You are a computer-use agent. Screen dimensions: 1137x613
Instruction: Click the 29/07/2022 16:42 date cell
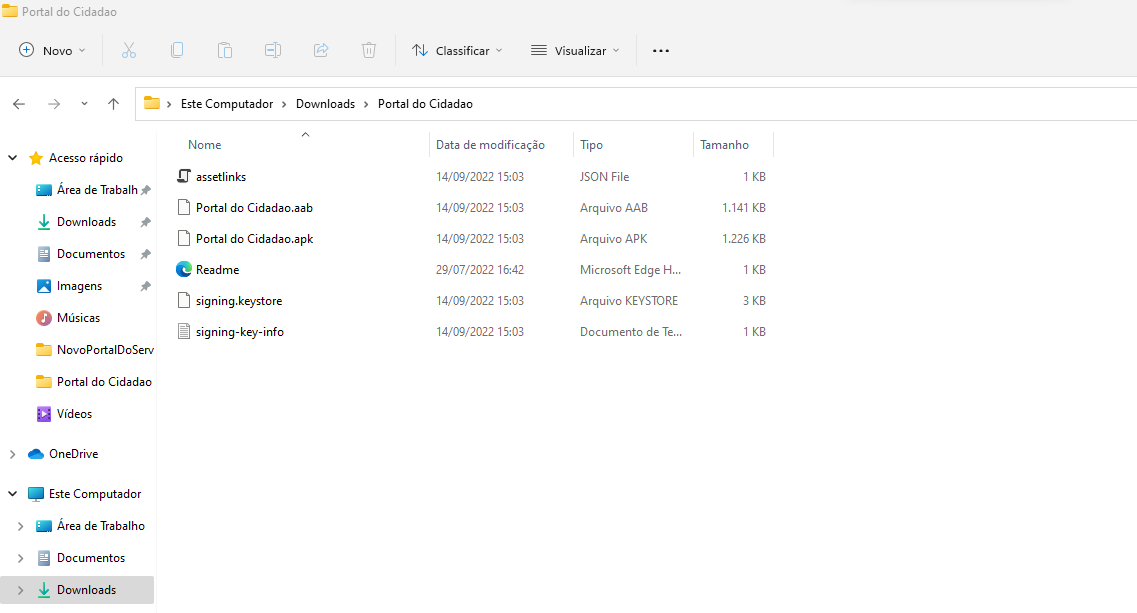(479, 270)
